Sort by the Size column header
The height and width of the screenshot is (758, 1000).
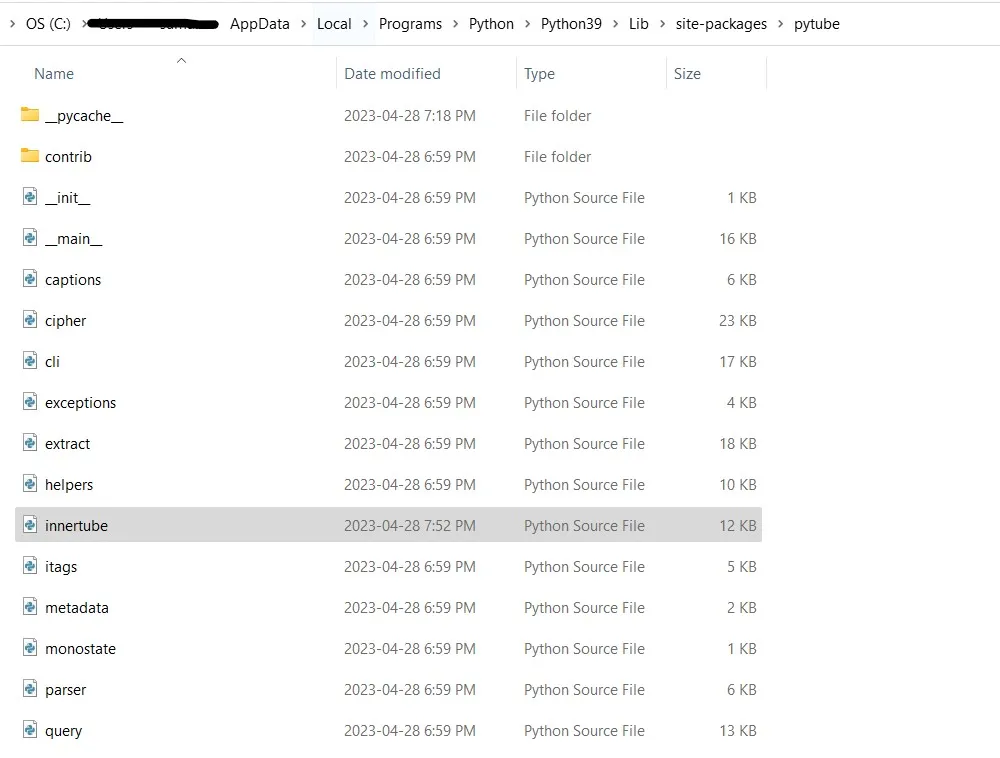[687, 74]
